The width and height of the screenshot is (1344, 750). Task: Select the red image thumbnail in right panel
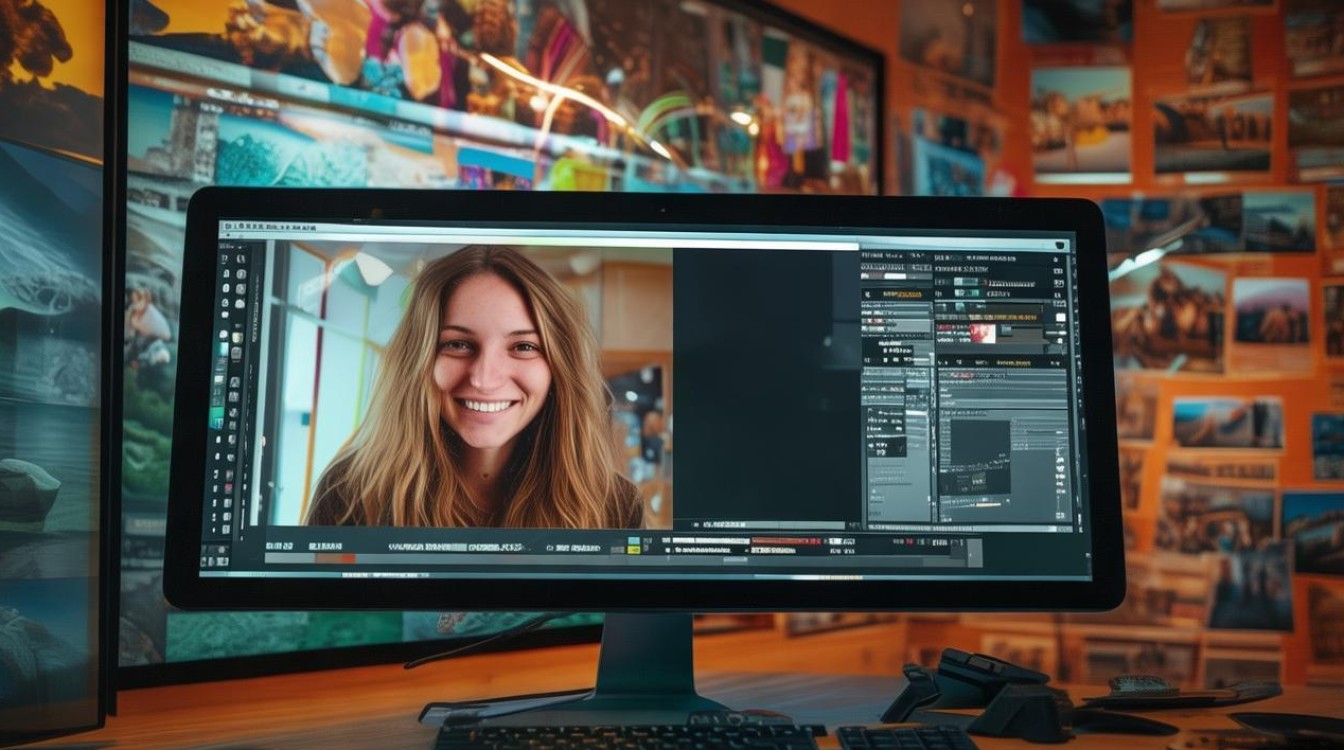click(982, 333)
